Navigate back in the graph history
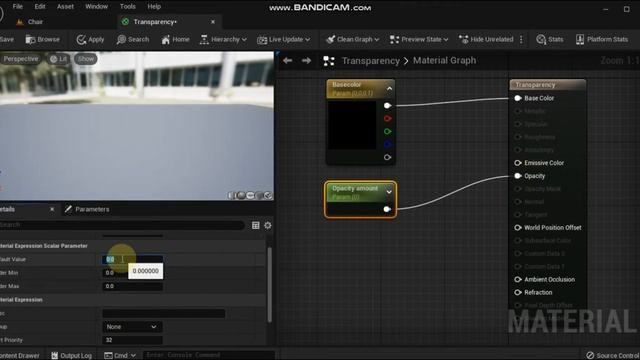The width and height of the screenshot is (640, 360). click(x=287, y=61)
